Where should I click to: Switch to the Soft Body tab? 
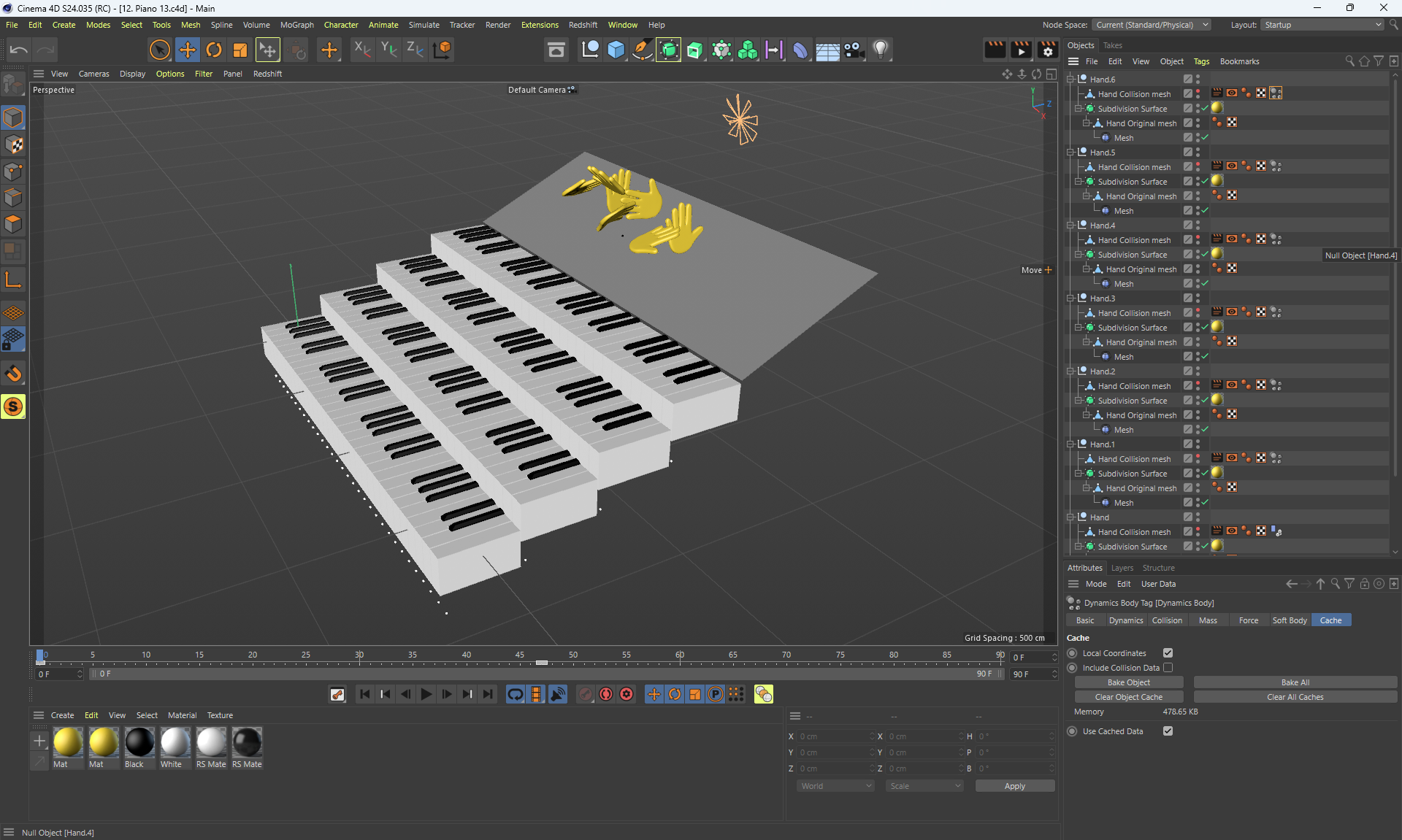point(1289,620)
